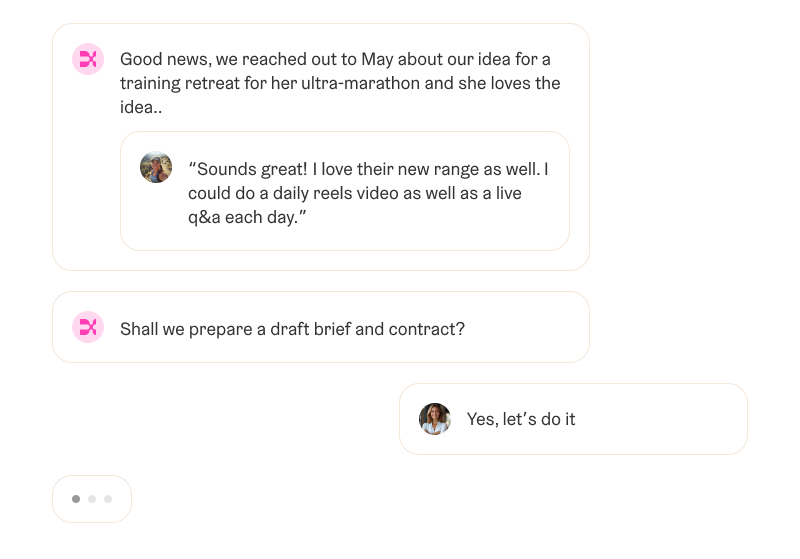Viewport: 800px width, 559px height.
Task: Open May's avatar in the quoted reply
Action: point(156,167)
